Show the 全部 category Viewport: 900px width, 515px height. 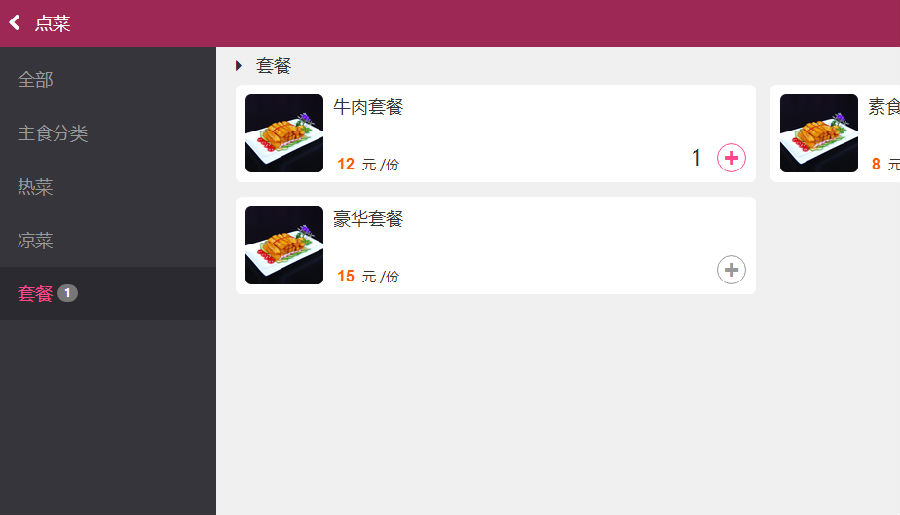(36, 80)
